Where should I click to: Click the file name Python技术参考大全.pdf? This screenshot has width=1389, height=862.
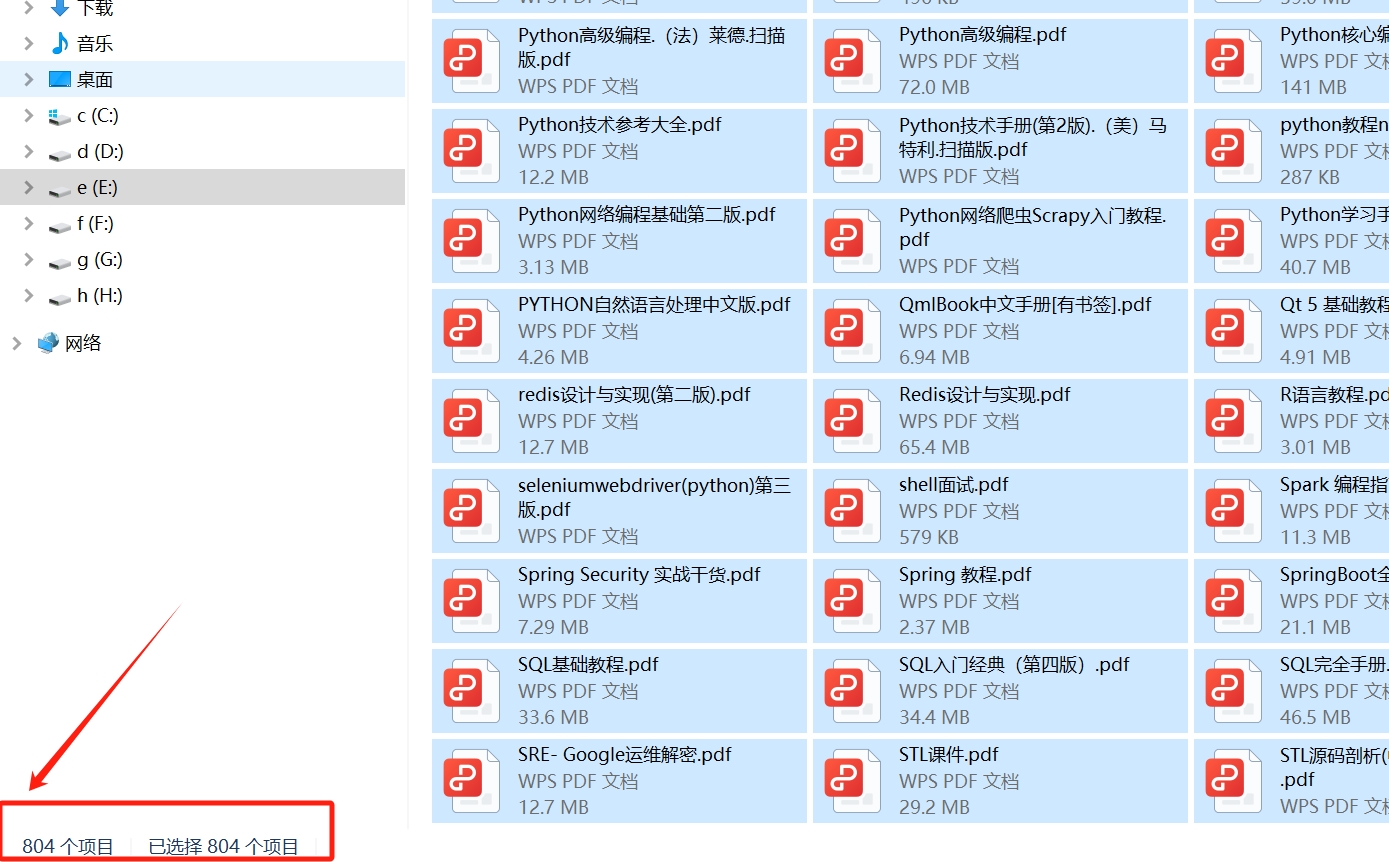pyautogui.click(x=620, y=125)
